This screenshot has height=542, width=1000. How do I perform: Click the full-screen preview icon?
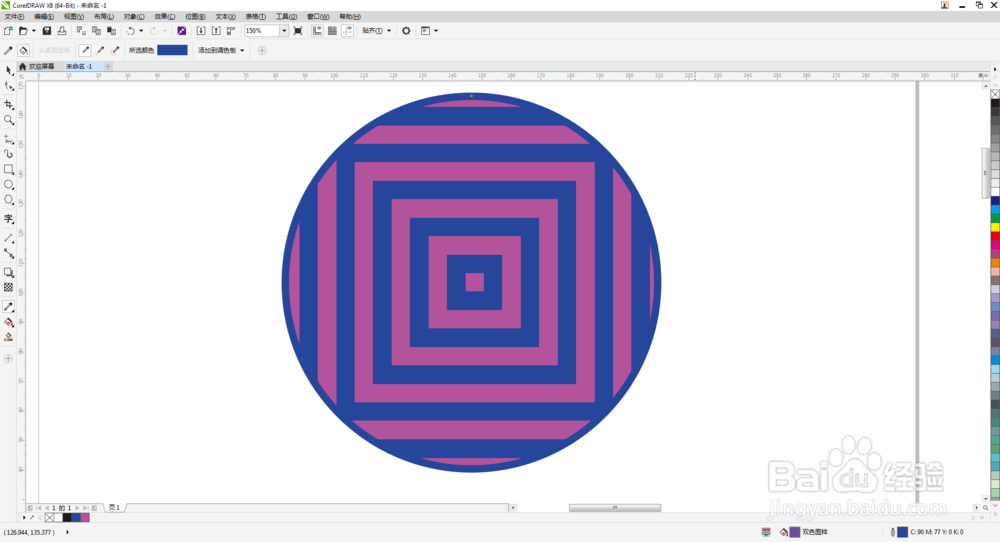click(298, 31)
